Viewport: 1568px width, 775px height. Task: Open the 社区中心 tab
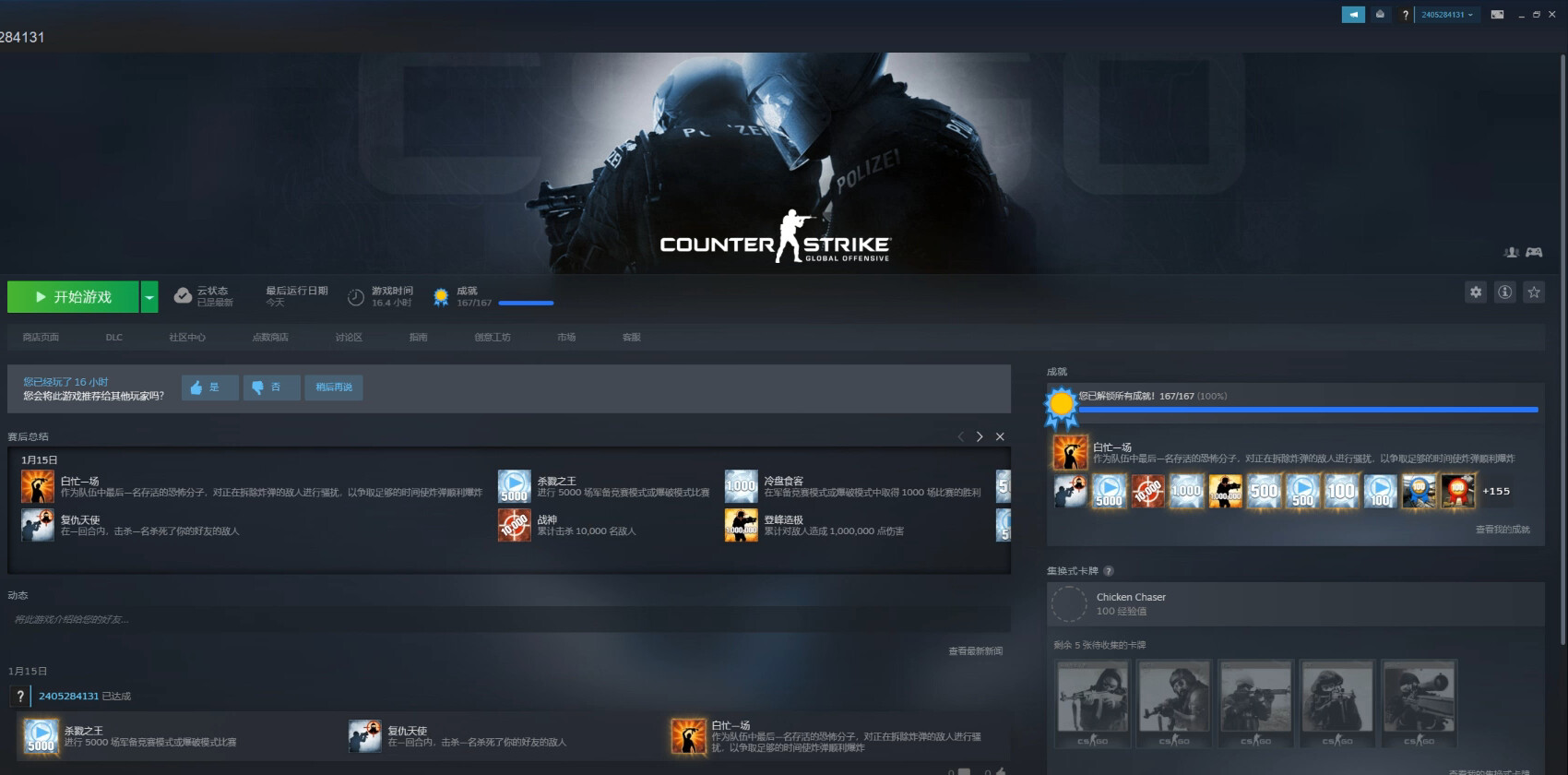pos(187,338)
